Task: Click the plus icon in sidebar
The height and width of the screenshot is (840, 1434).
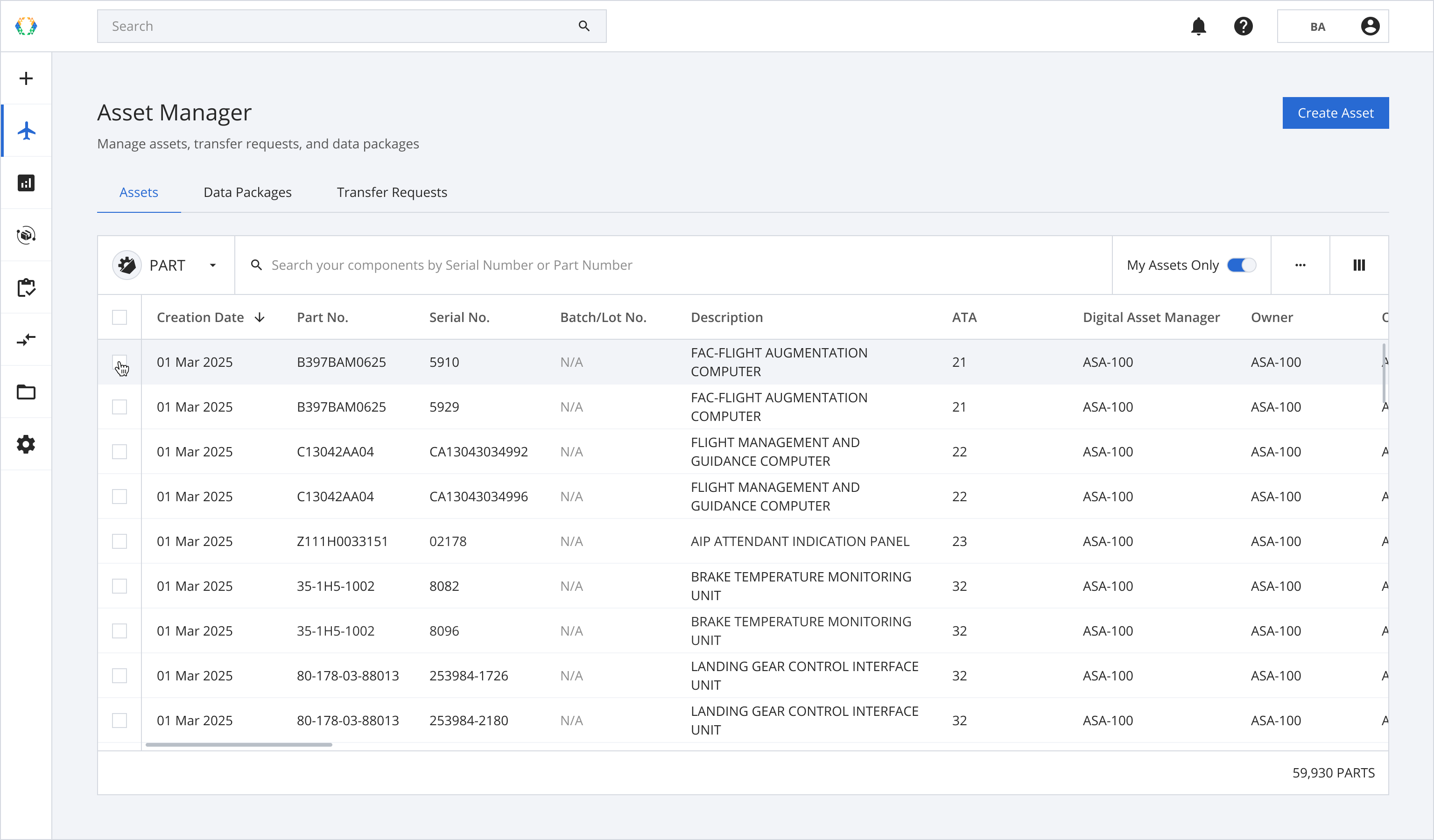Action: click(26, 78)
